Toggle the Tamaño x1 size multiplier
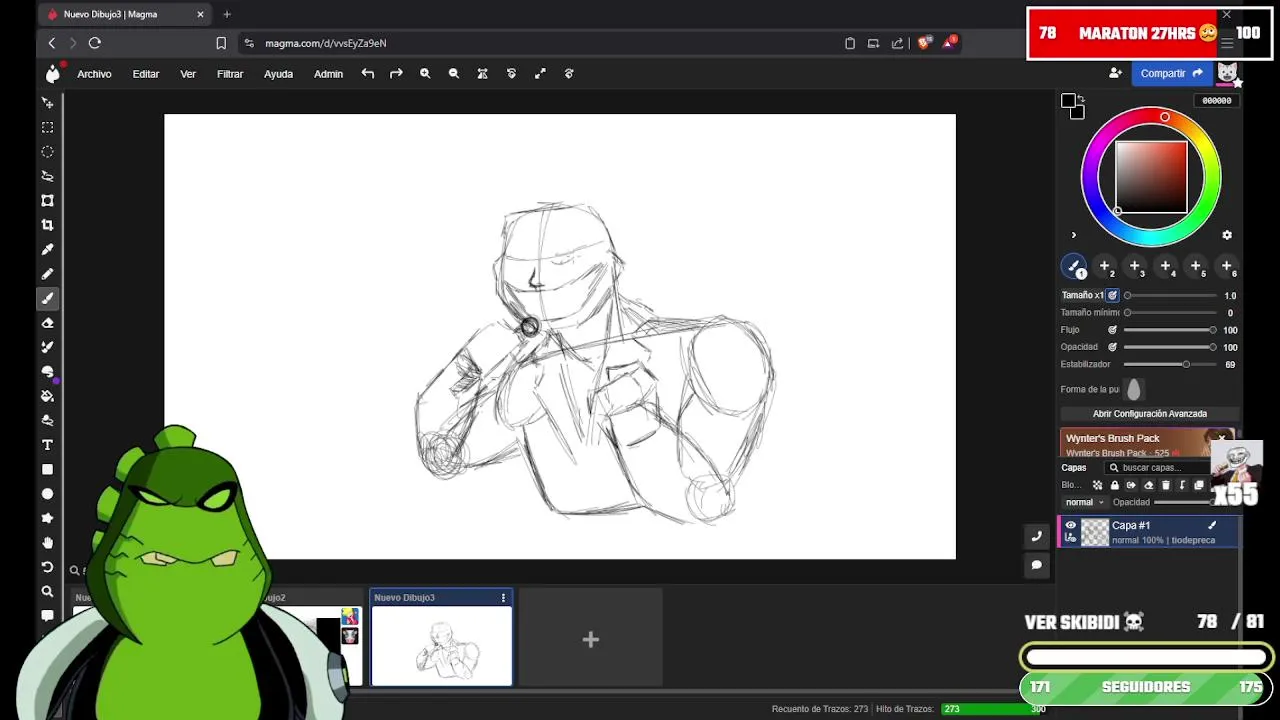 (1082, 296)
